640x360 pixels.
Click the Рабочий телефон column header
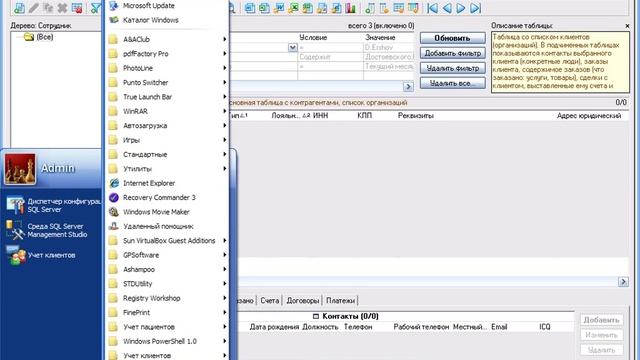click(421, 327)
